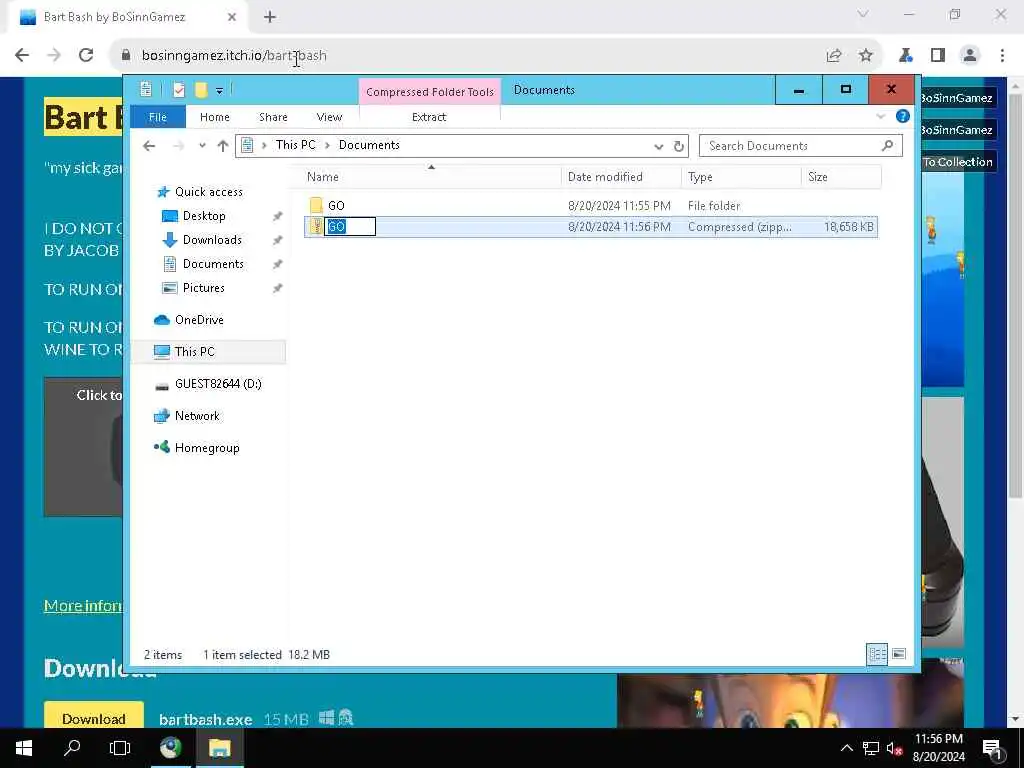Open the address bar history dropdown
The width and height of the screenshot is (1024, 768).
[x=658, y=146]
